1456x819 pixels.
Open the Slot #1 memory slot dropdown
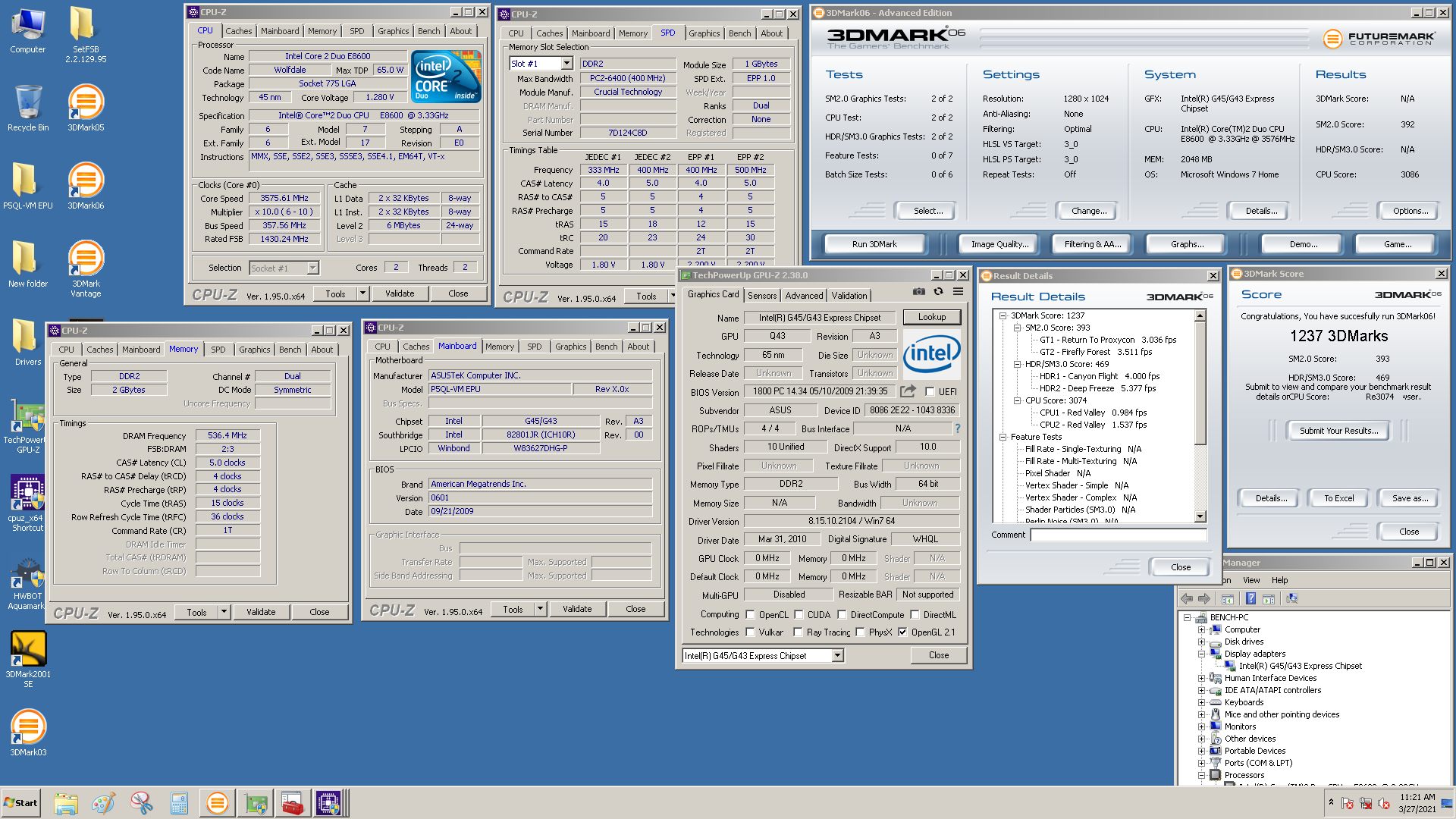(x=566, y=64)
